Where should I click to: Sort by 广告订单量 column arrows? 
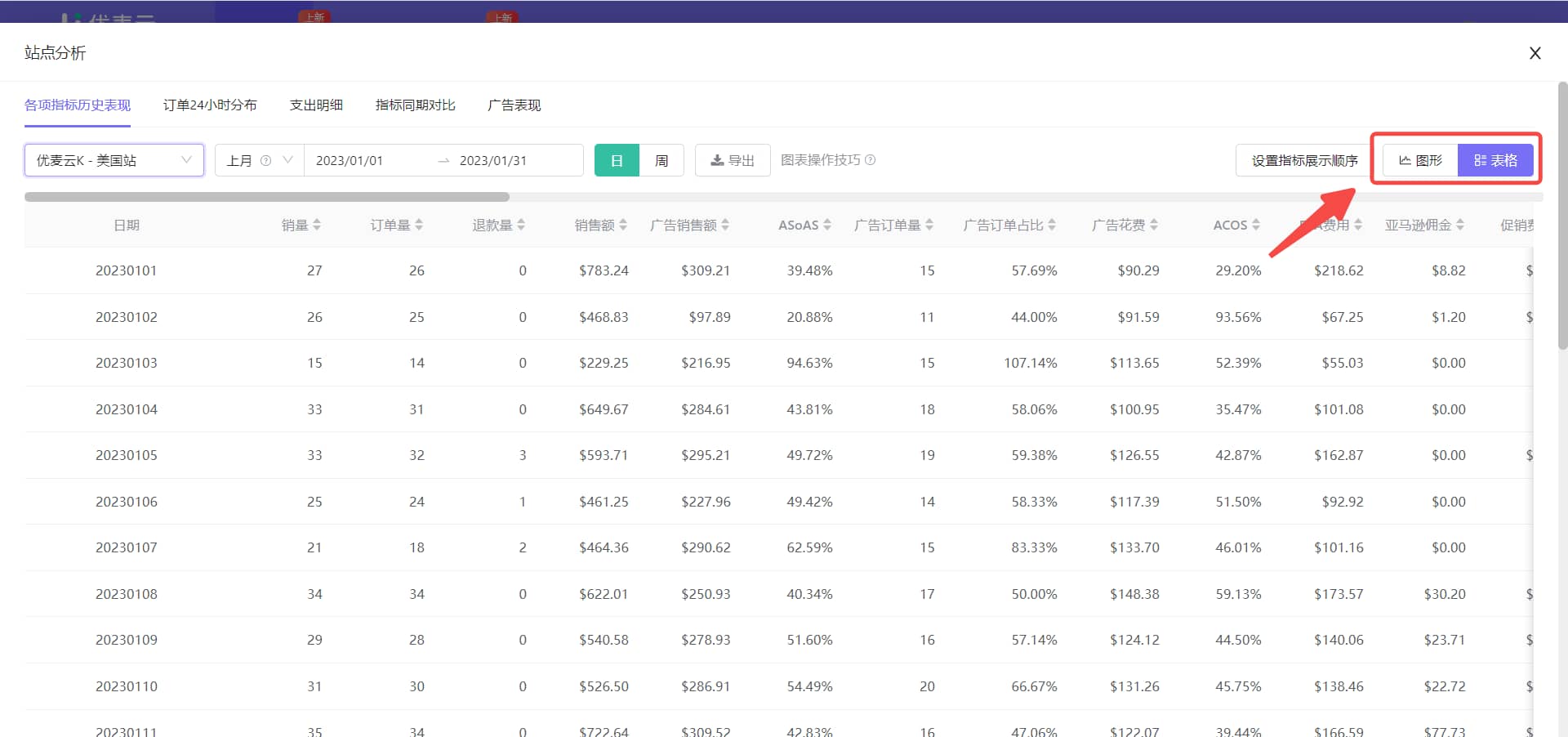(x=929, y=225)
